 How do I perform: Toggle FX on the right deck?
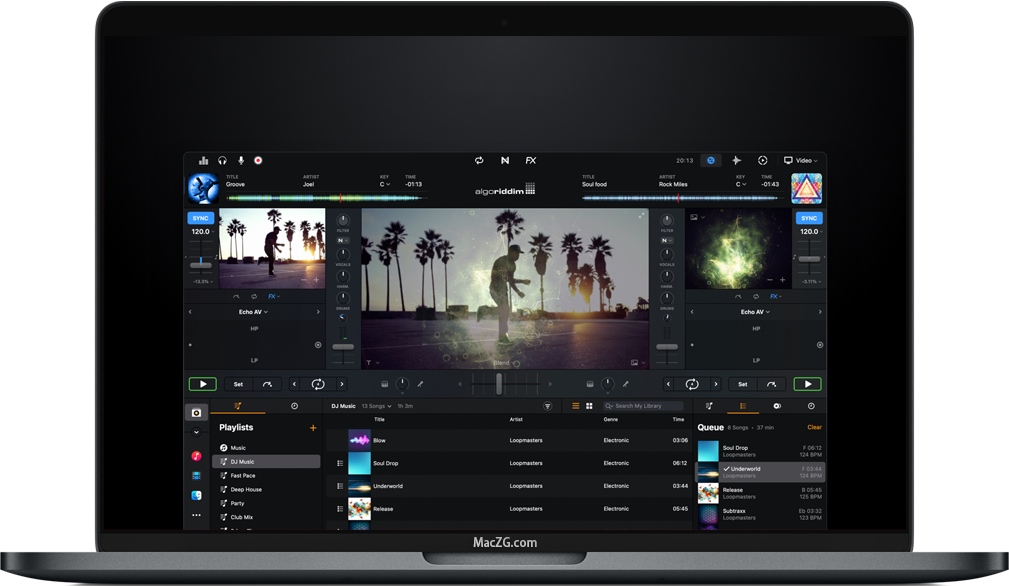coord(773,296)
